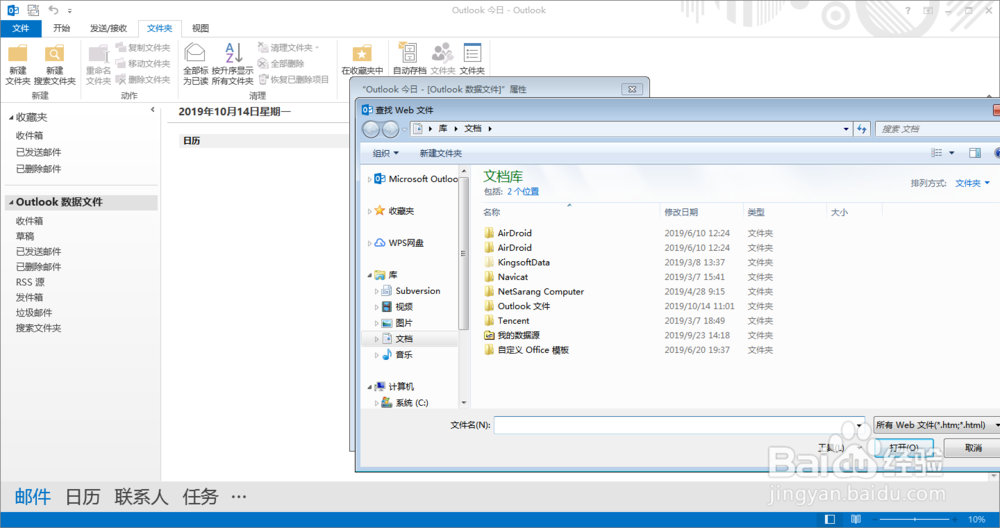The height and width of the screenshot is (528, 1000).
Task: Click Mark All as Read (全部标为已读) icon
Action: [x=195, y=64]
